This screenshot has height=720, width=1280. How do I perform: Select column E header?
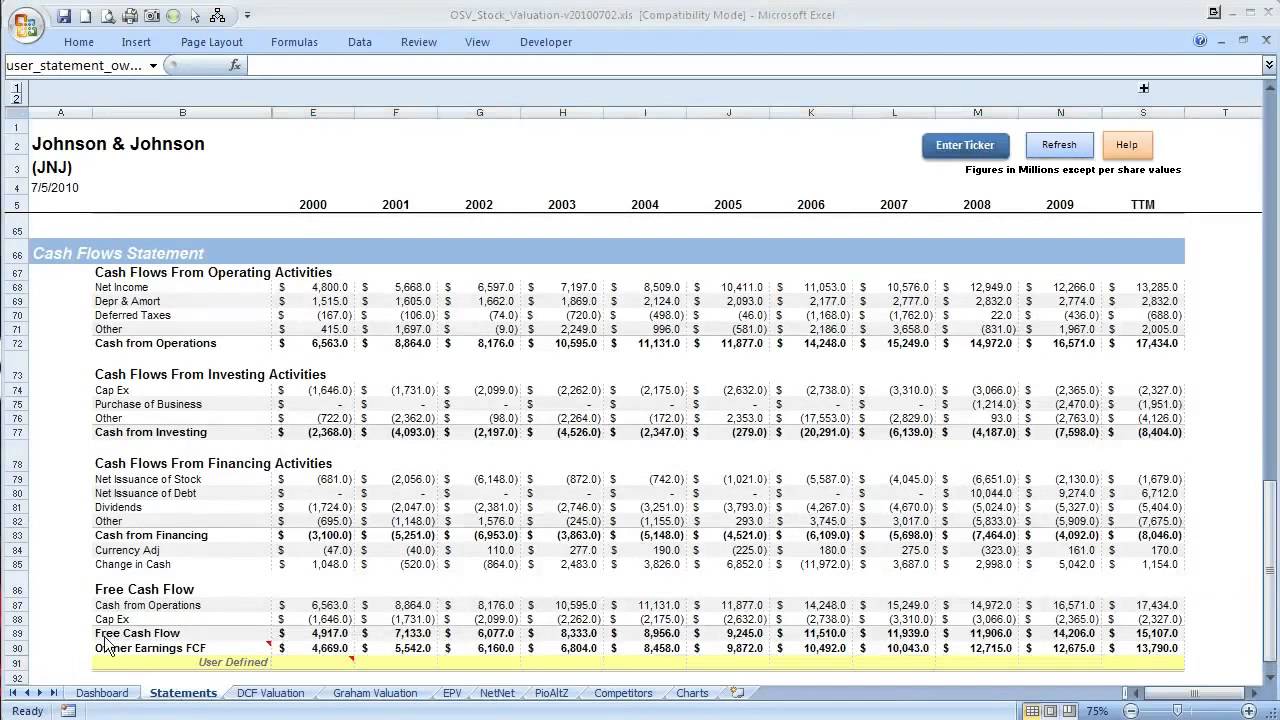313,113
